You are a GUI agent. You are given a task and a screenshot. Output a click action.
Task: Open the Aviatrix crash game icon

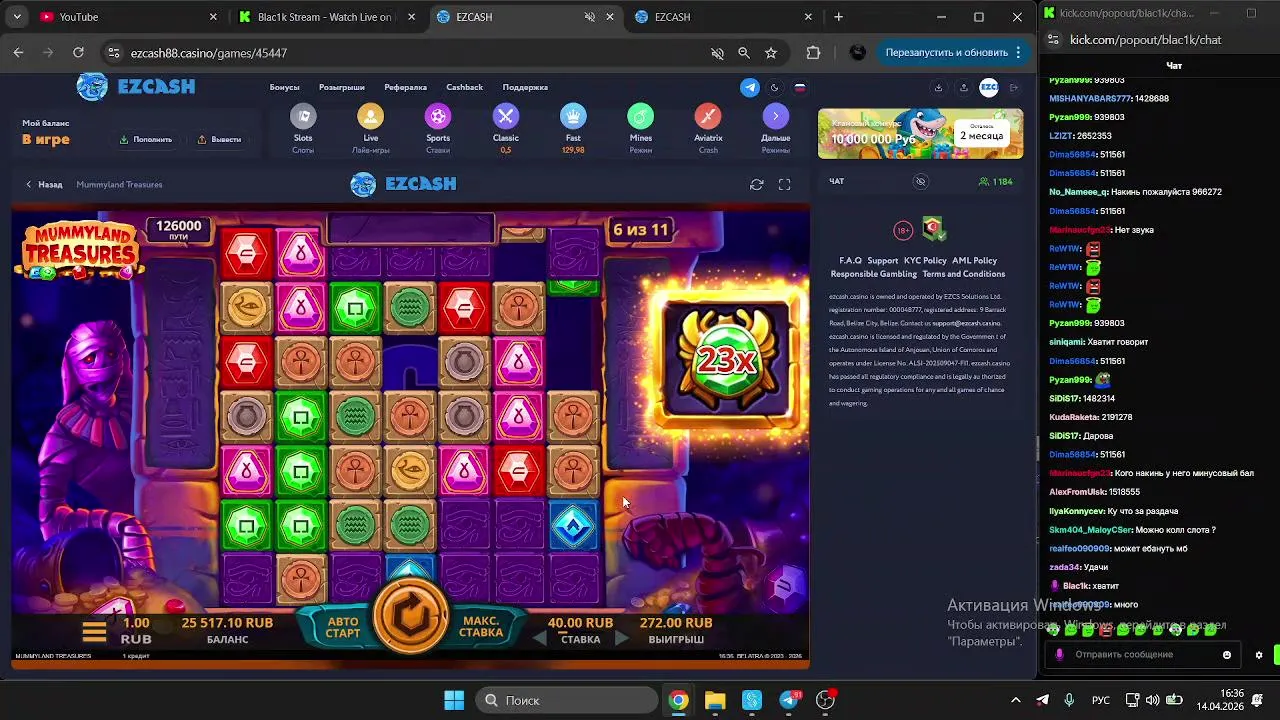708,117
